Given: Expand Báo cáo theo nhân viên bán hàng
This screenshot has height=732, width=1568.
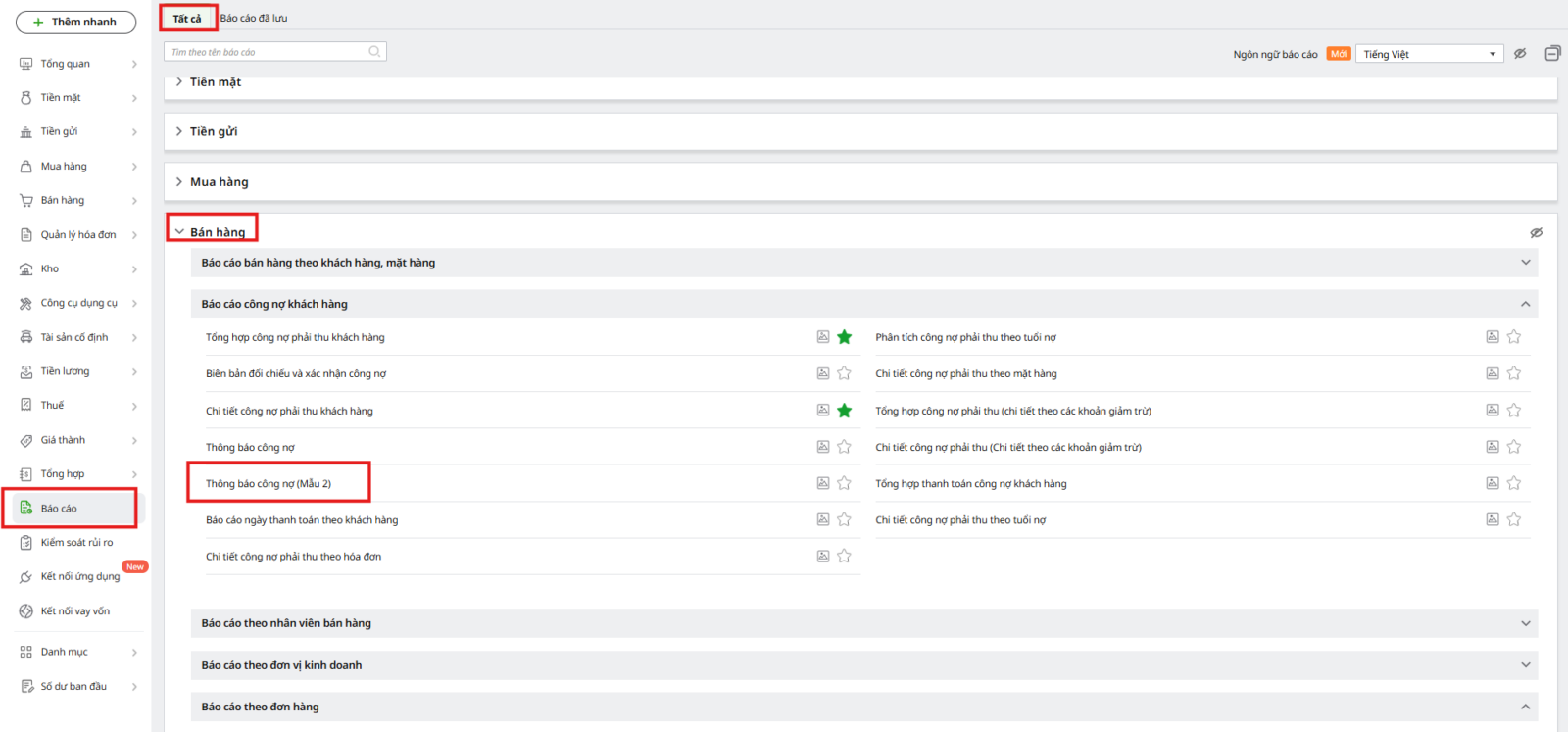Looking at the screenshot, I should (1525, 623).
